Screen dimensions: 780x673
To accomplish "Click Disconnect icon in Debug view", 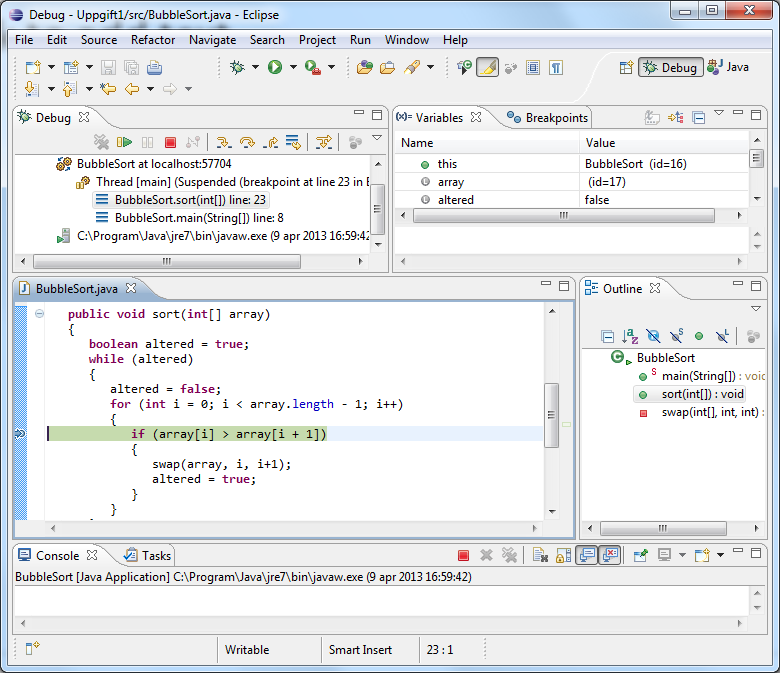I will click(193, 143).
